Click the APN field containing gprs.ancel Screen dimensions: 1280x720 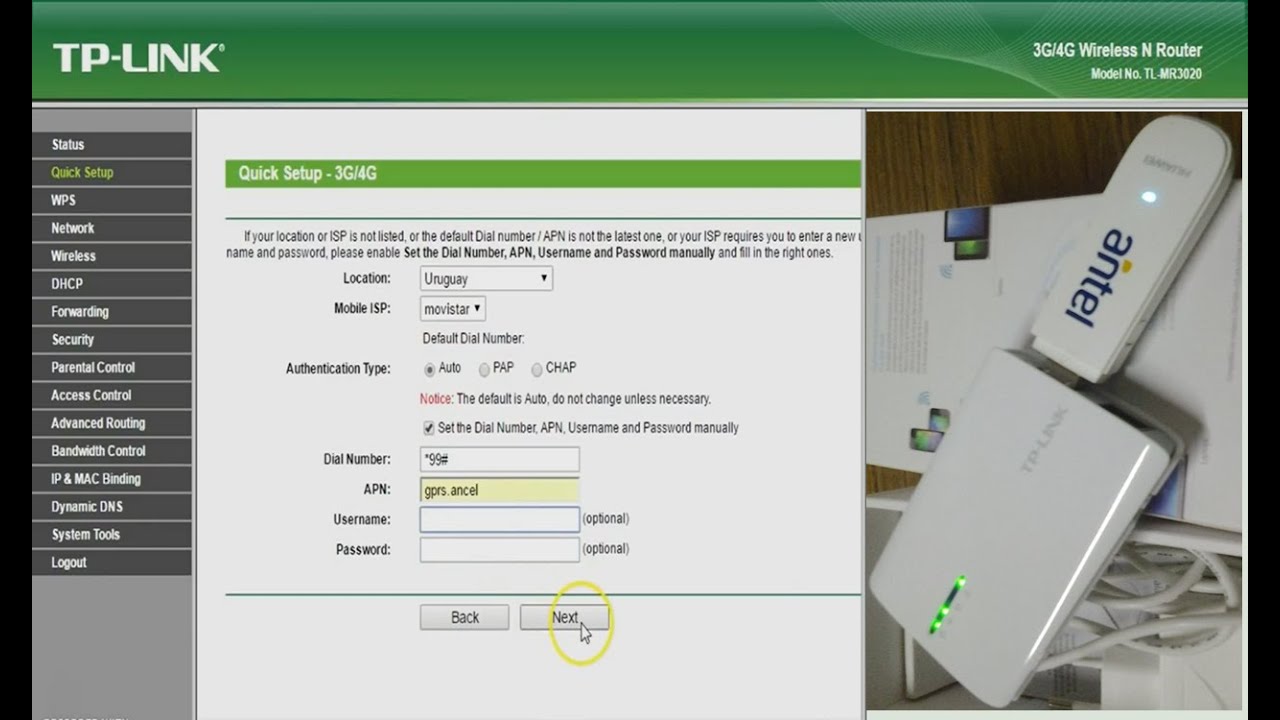coord(499,490)
